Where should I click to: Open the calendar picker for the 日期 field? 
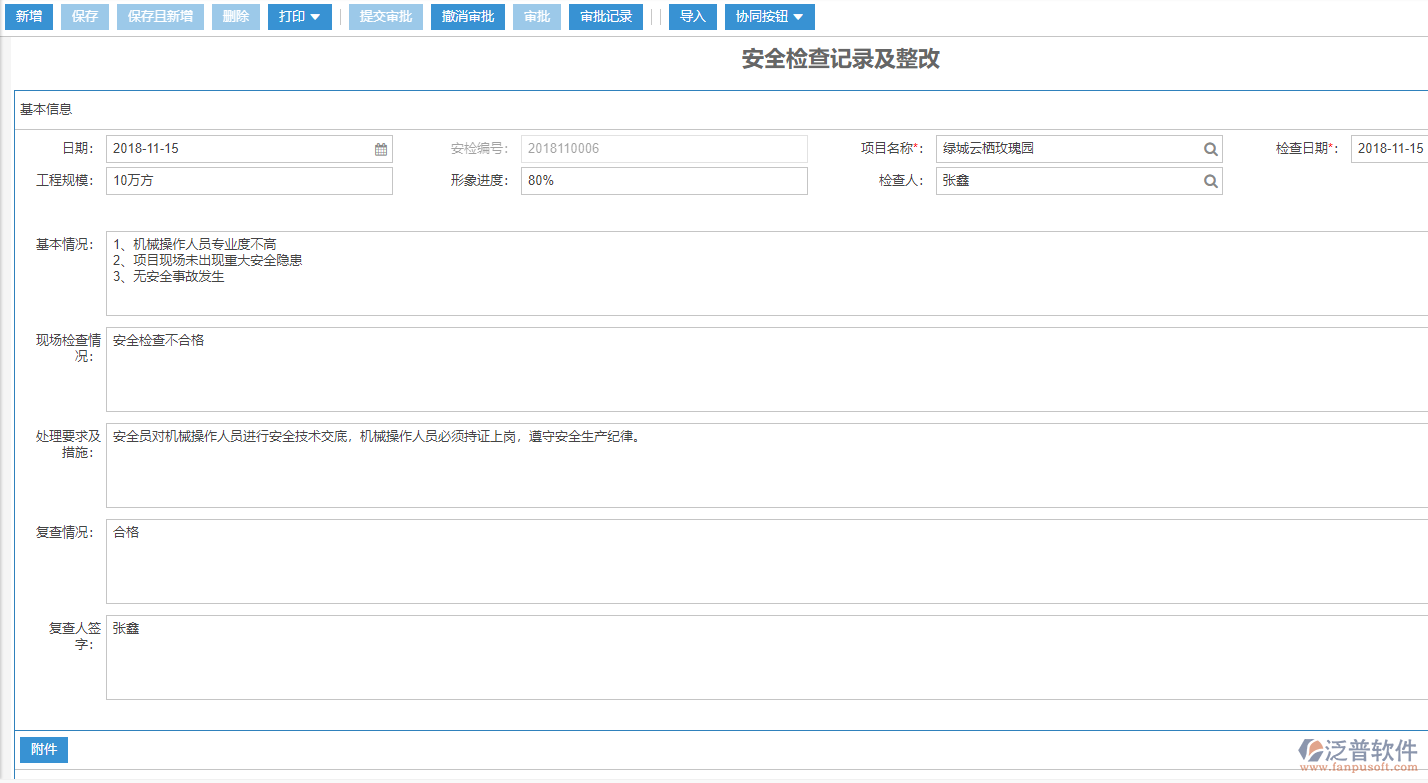tap(380, 148)
